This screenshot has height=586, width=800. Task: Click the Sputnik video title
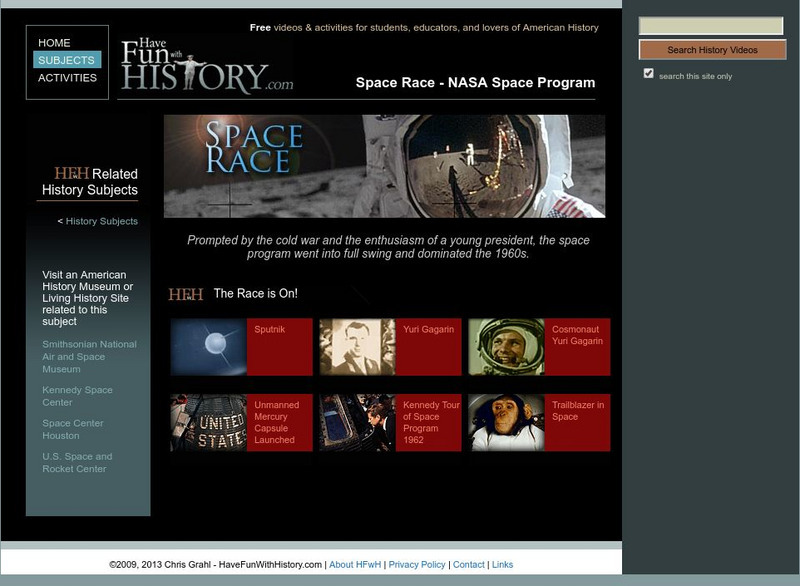click(269, 329)
